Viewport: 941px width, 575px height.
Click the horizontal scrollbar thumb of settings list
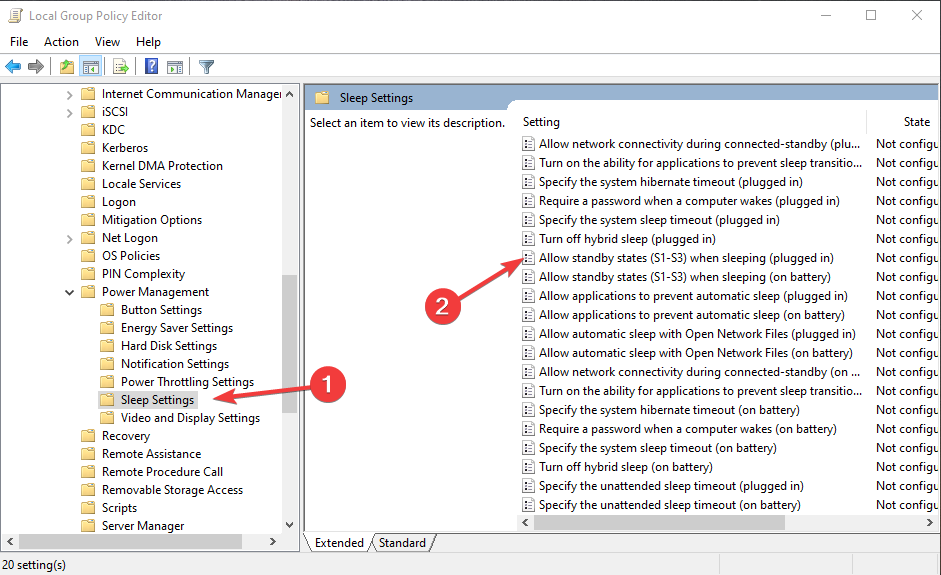[x=659, y=523]
